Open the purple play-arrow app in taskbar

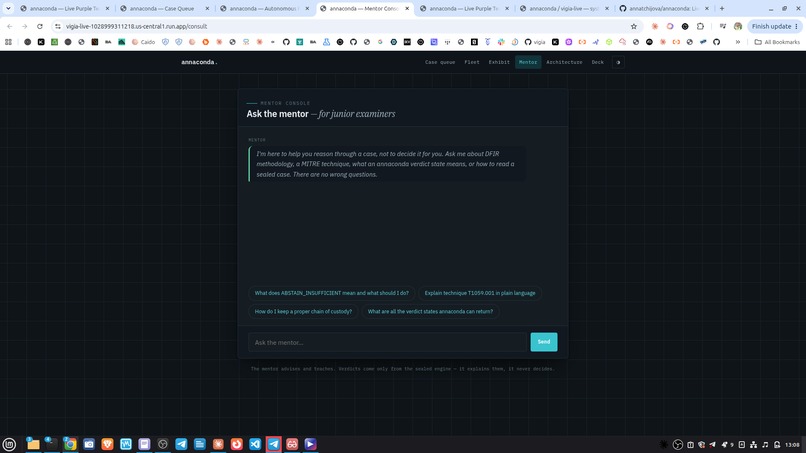[310, 444]
